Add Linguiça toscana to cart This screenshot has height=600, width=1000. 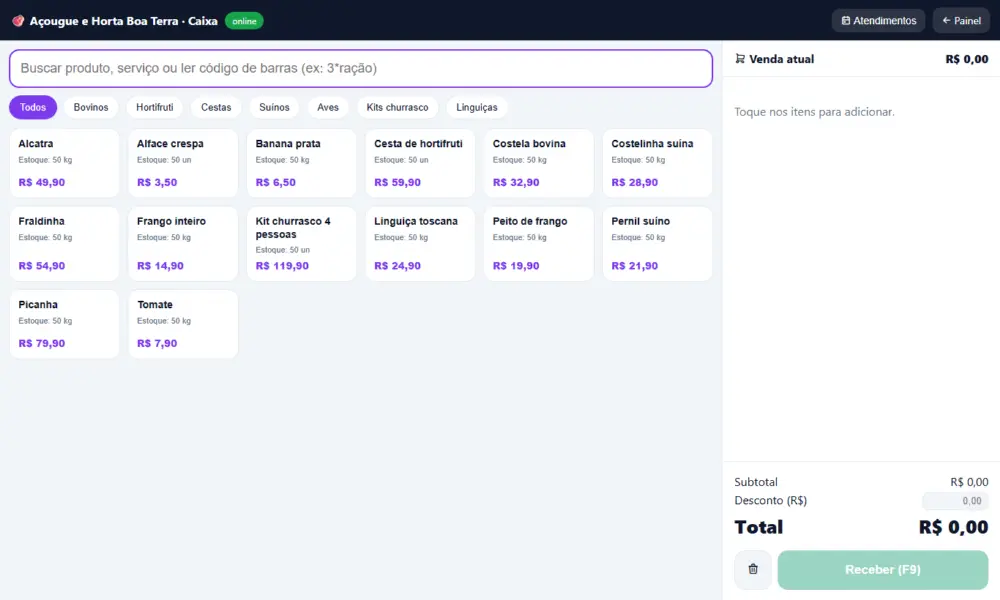[420, 244]
